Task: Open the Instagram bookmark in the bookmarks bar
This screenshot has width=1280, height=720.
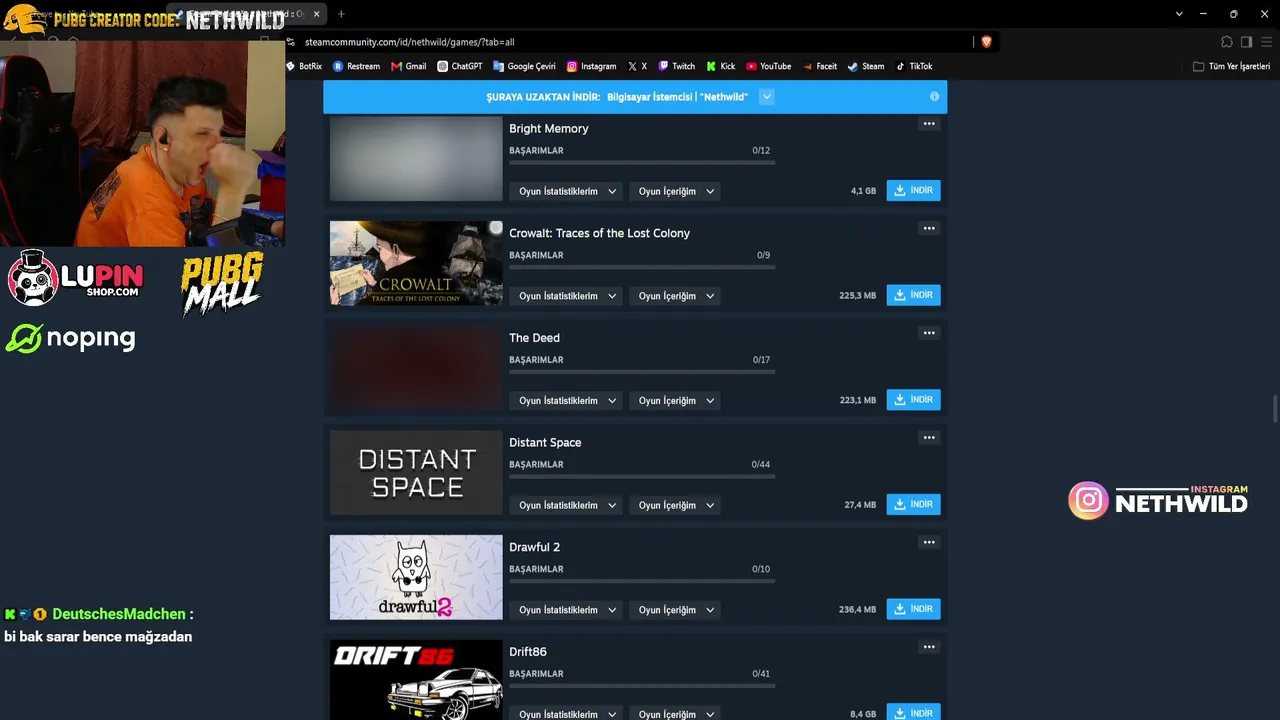Action: (591, 66)
